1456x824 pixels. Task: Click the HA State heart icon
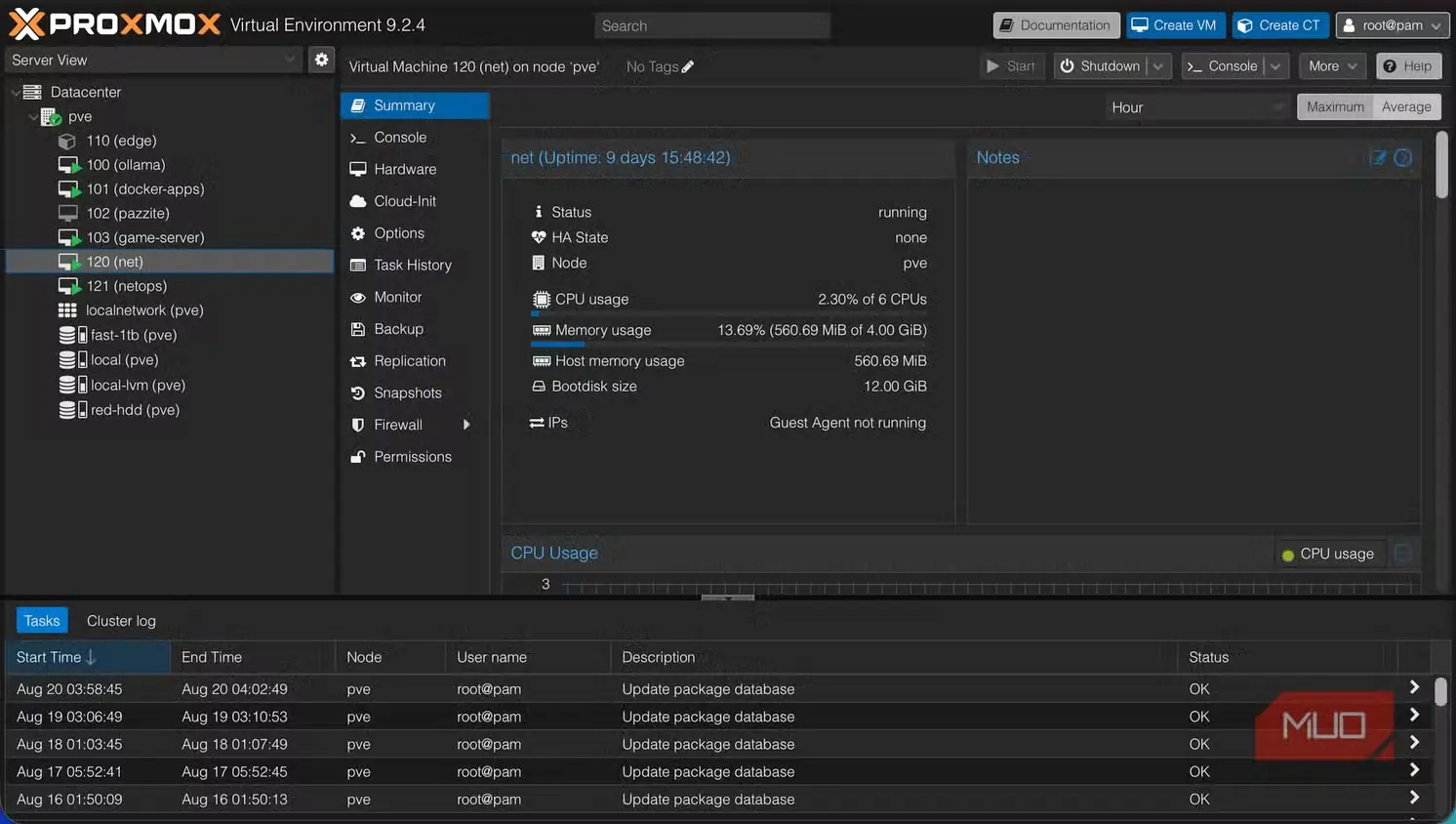click(539, 237)
